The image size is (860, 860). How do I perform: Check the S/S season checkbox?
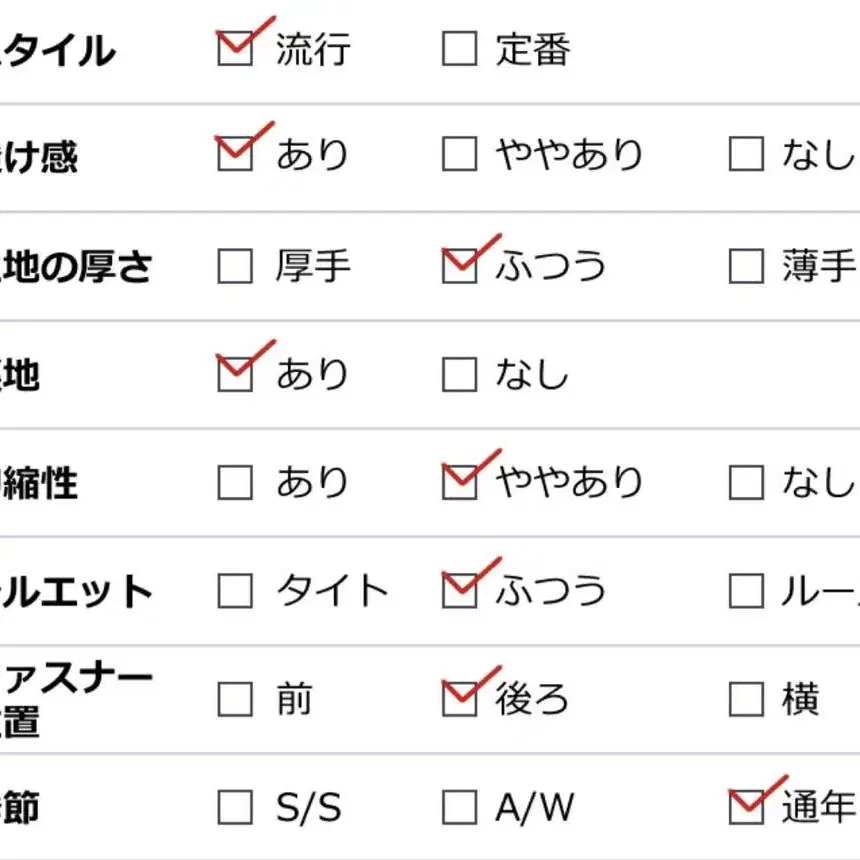coord(235,807)
